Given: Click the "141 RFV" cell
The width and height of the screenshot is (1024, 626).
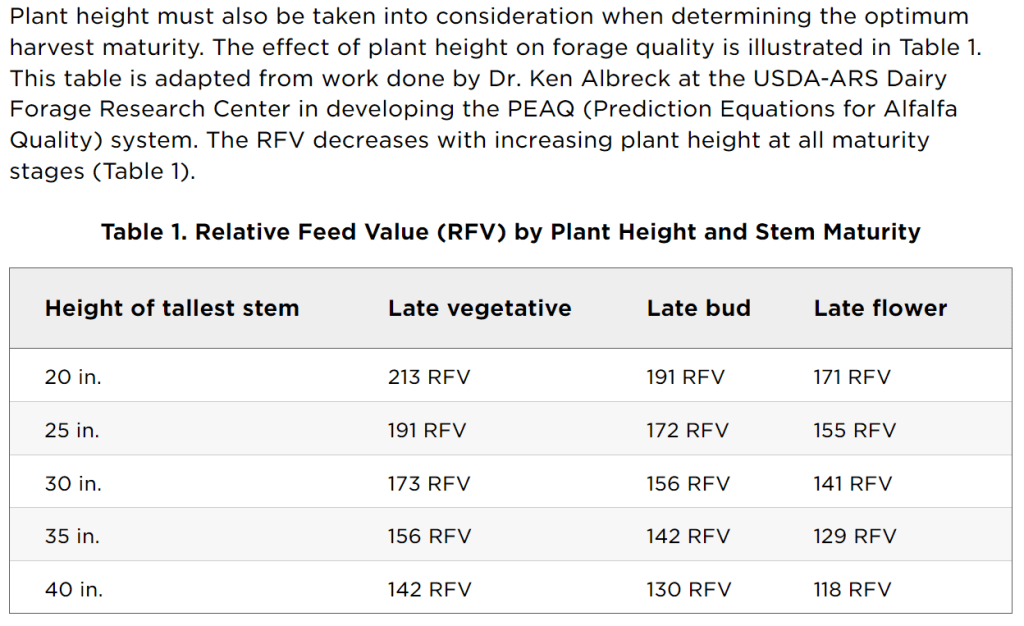Looking at the screenshot, I should pos(853,484).
